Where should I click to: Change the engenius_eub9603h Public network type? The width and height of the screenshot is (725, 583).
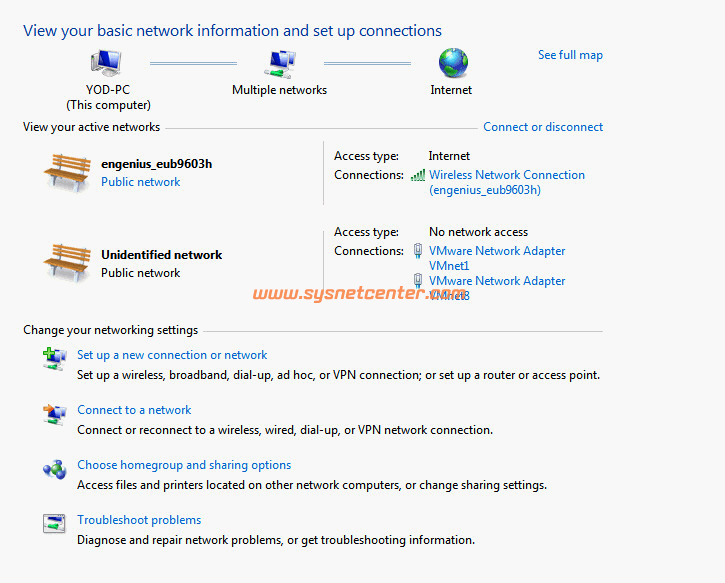(141, 182)
